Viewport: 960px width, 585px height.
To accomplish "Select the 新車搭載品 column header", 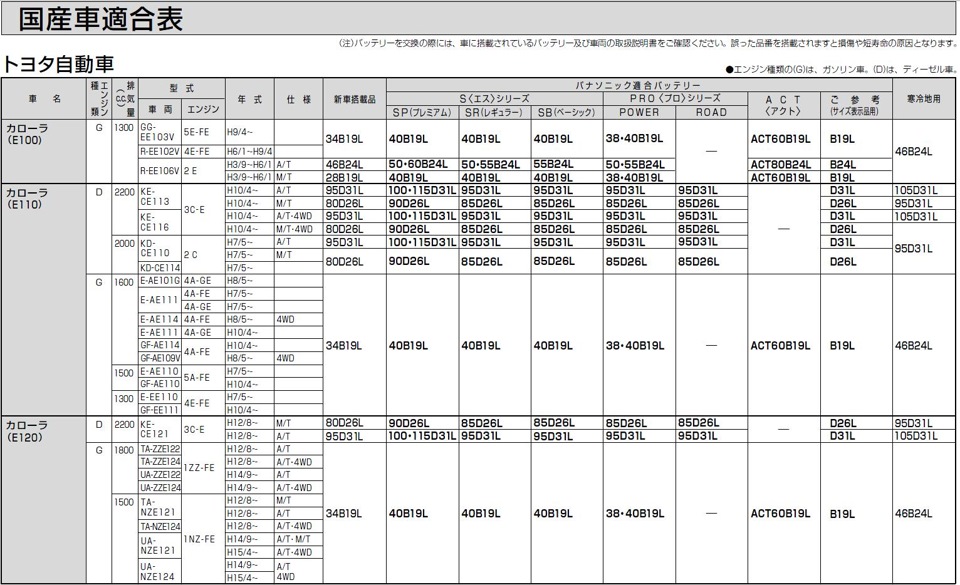I will pos(354,99).
